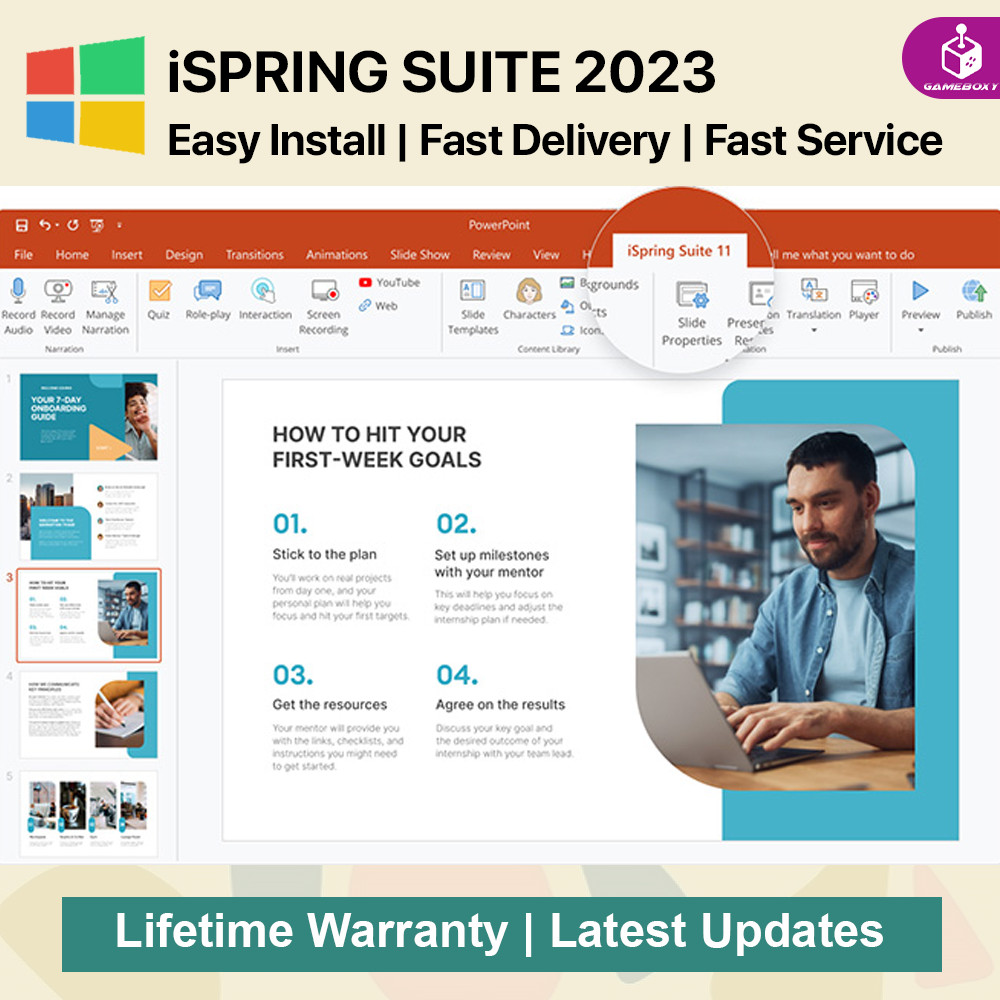This screenshot has width=1000, height=1000.
Task: Click the 'Get the resources' heading
Action: pos(330,704)
